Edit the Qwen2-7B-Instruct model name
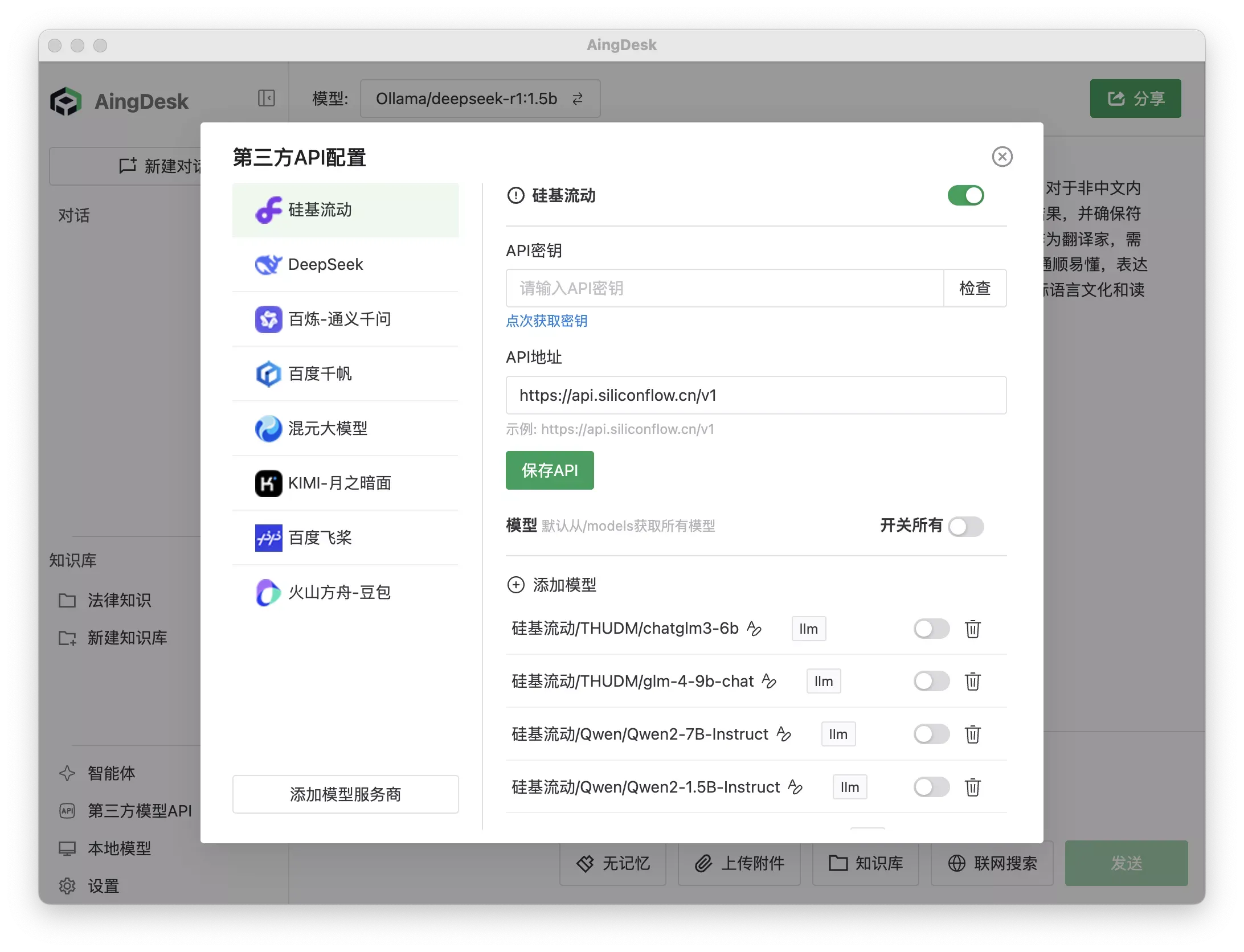Viewport: 1244px width, 952px height. (x=784, y=734)
